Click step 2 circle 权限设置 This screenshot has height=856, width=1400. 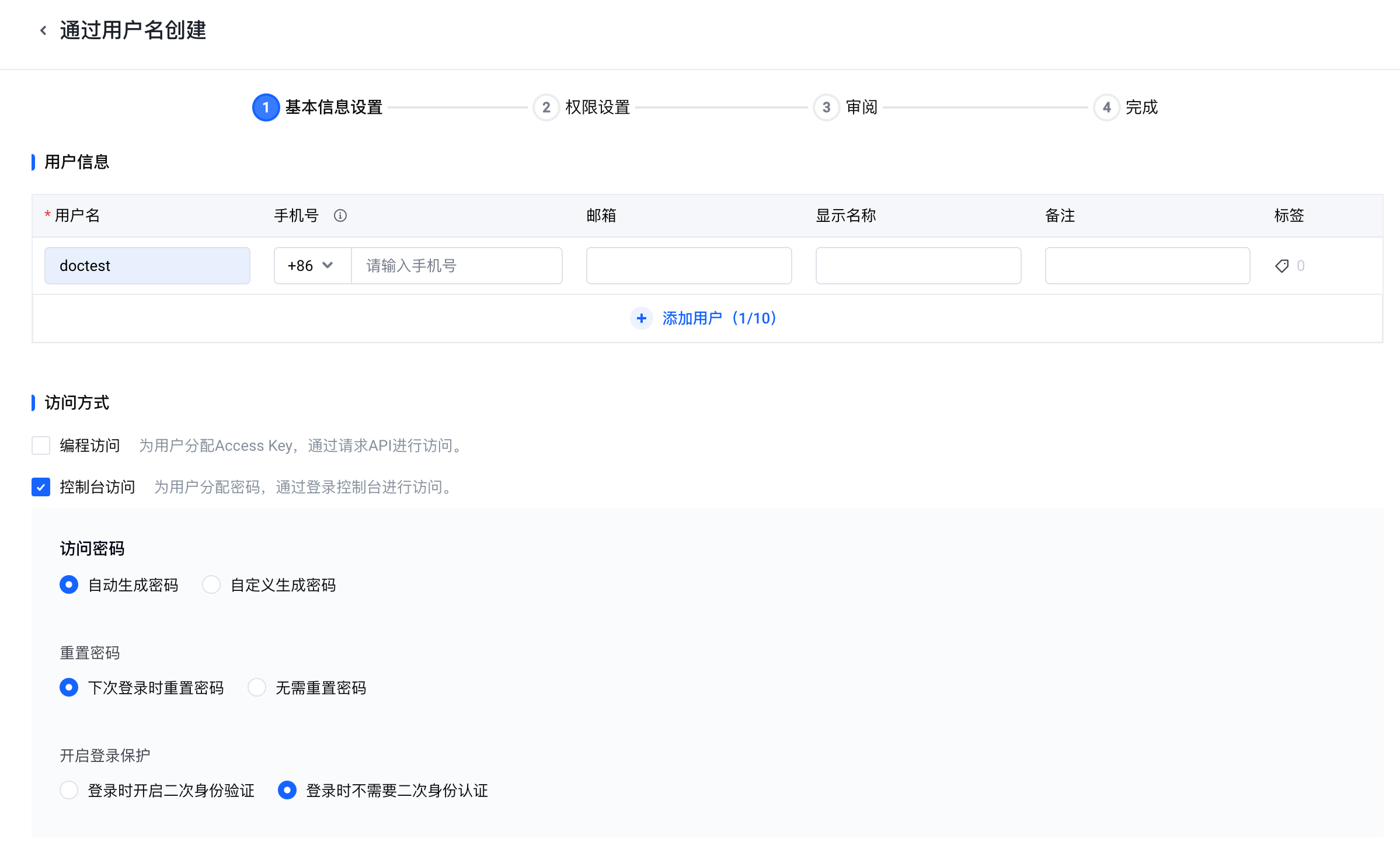[x=546, y=107]
